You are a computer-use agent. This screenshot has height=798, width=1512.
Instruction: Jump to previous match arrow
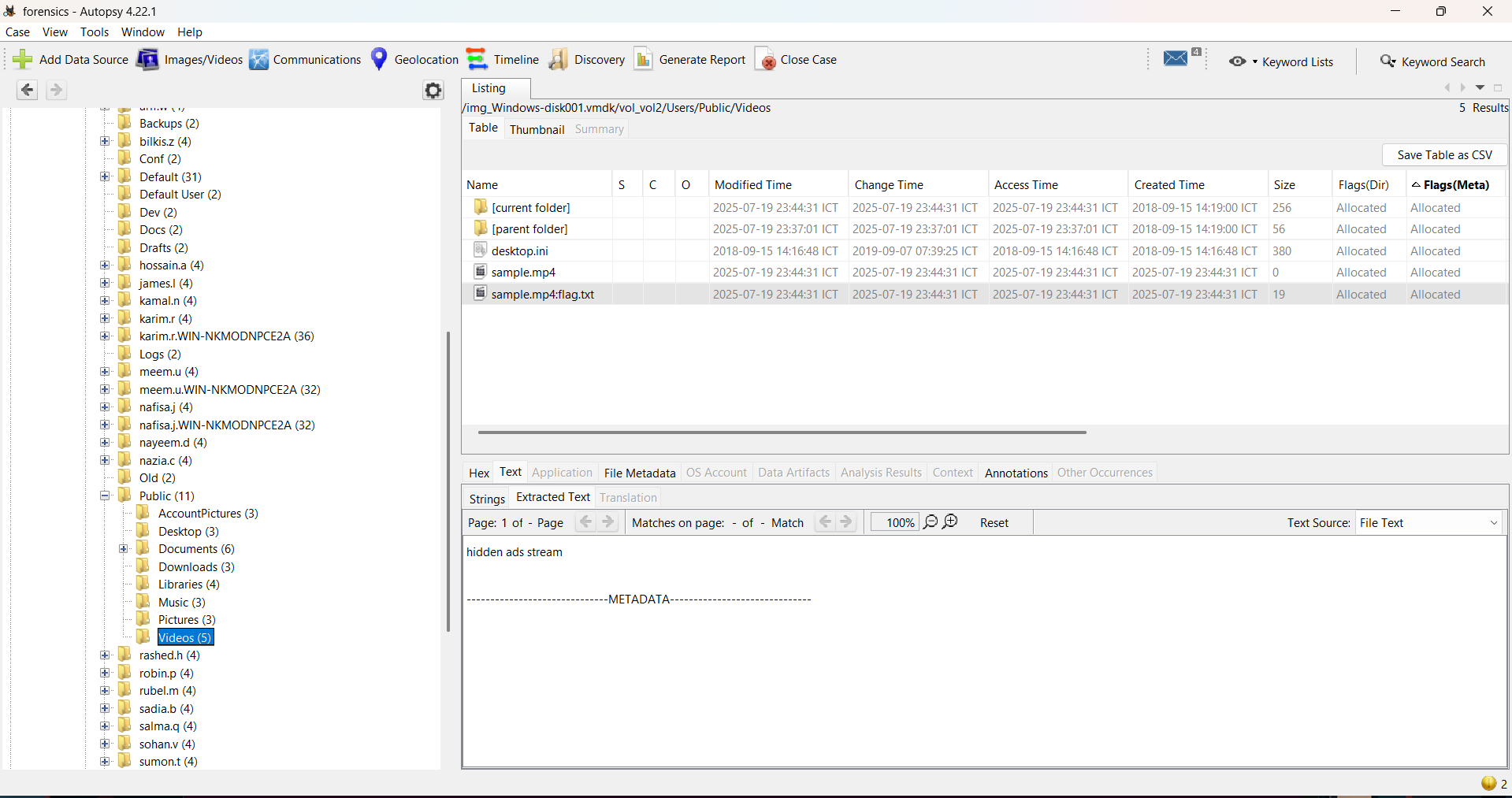[825, 522]
